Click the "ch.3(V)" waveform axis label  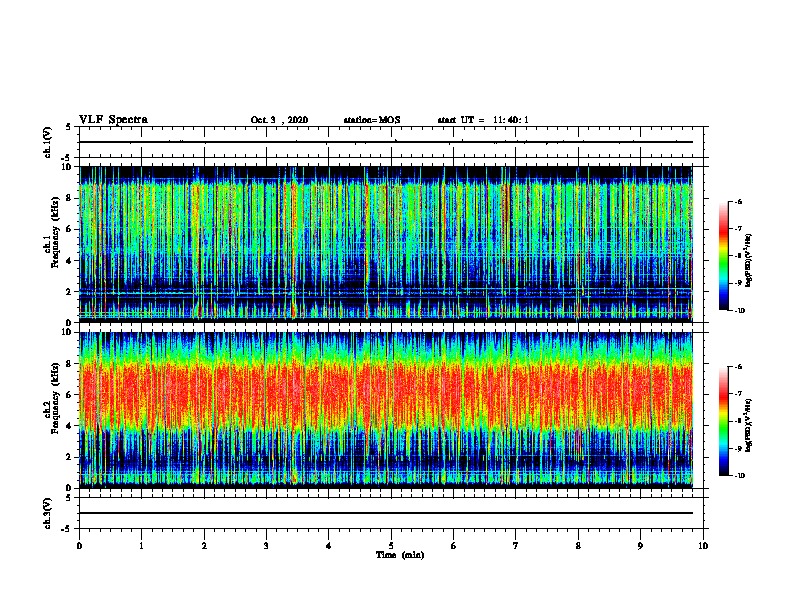[48, 513]
